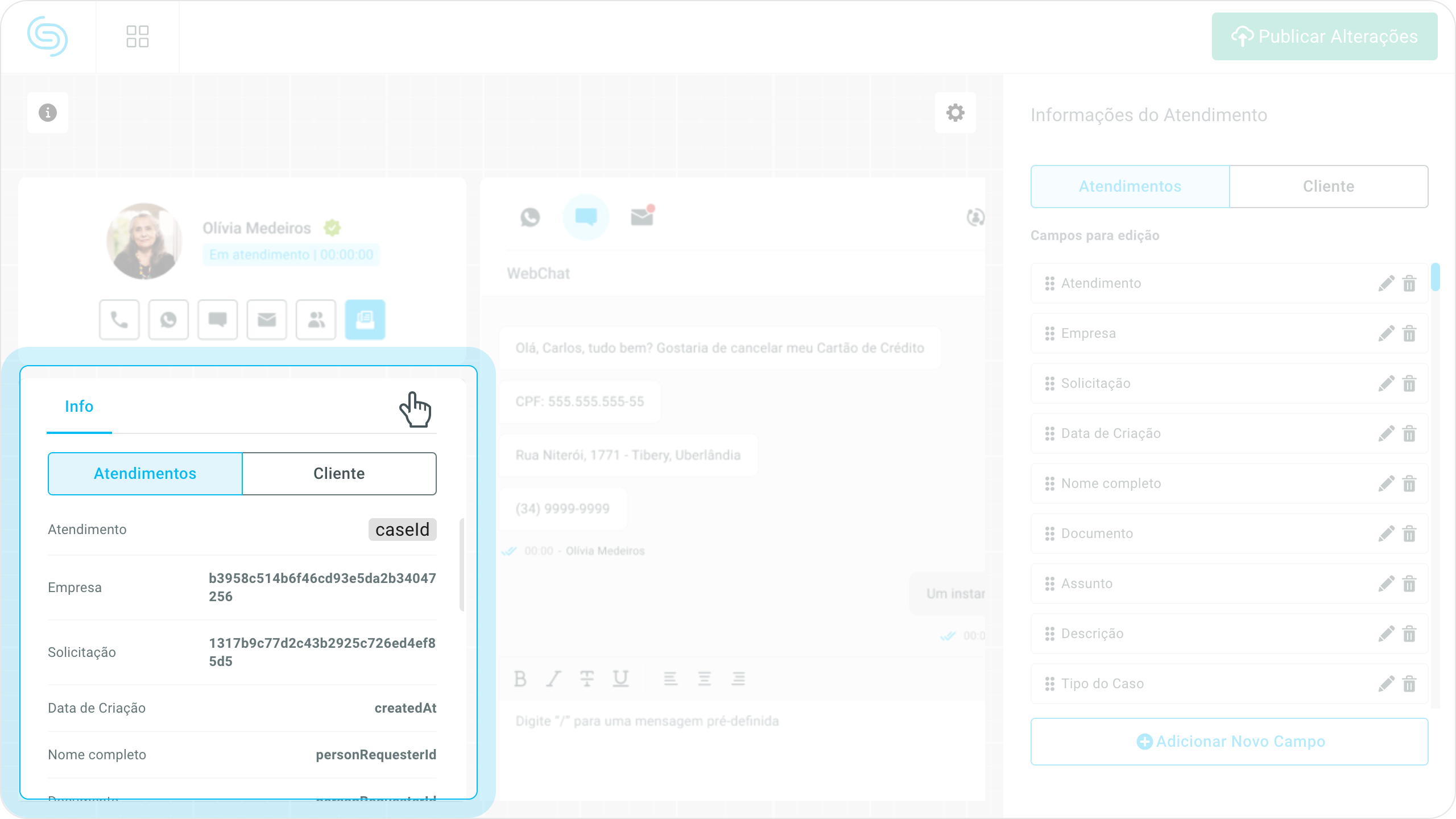
Task: Switch to Cliente tab in right panel
Action: tap(1328, 187)
